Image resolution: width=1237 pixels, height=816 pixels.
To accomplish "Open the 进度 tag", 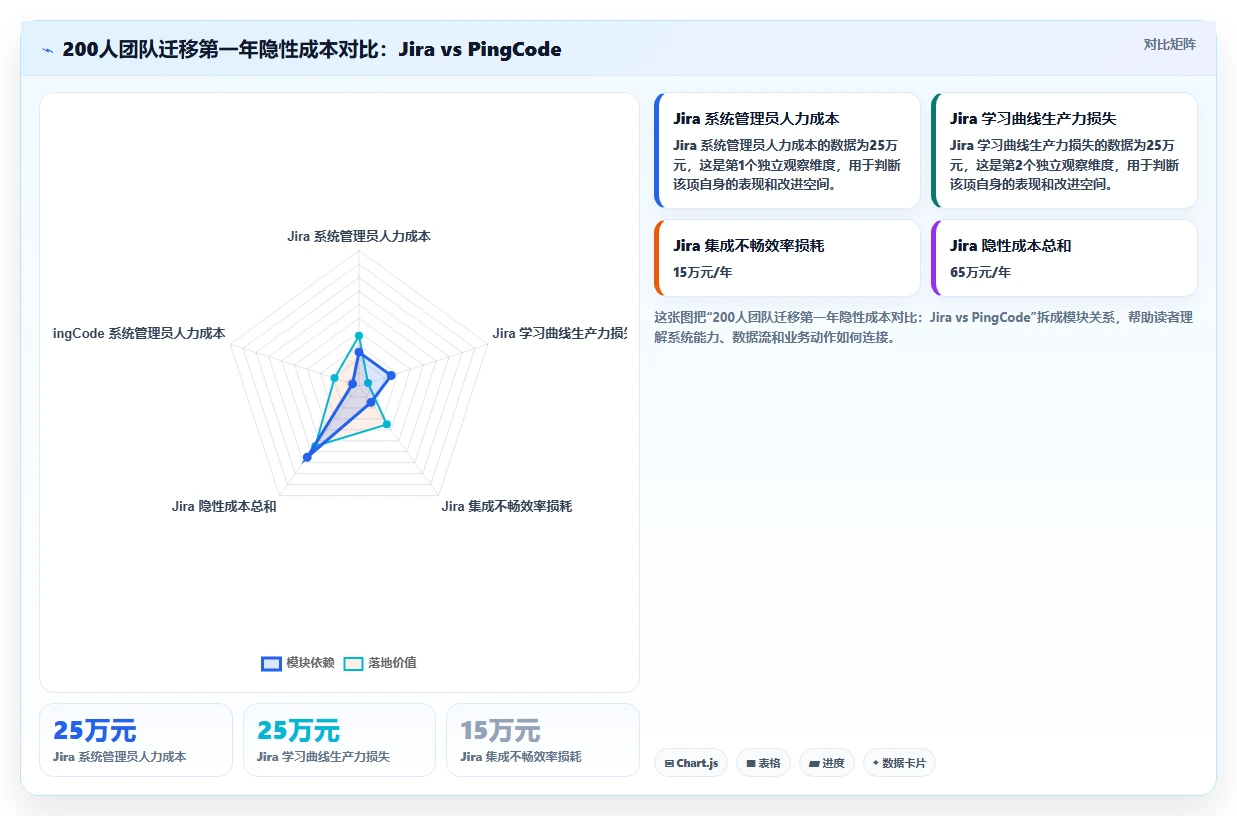I will (827, 763).
